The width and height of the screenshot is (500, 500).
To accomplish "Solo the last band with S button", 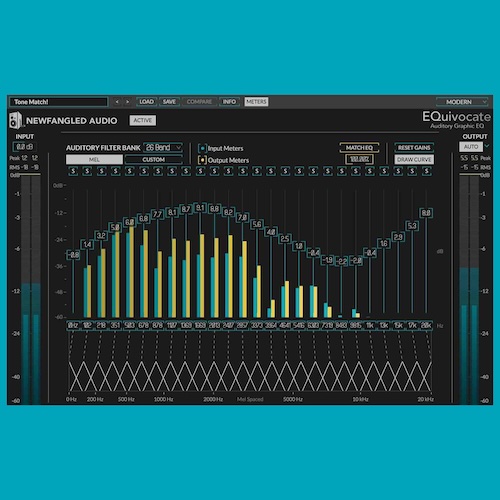I will coord(426,171).
